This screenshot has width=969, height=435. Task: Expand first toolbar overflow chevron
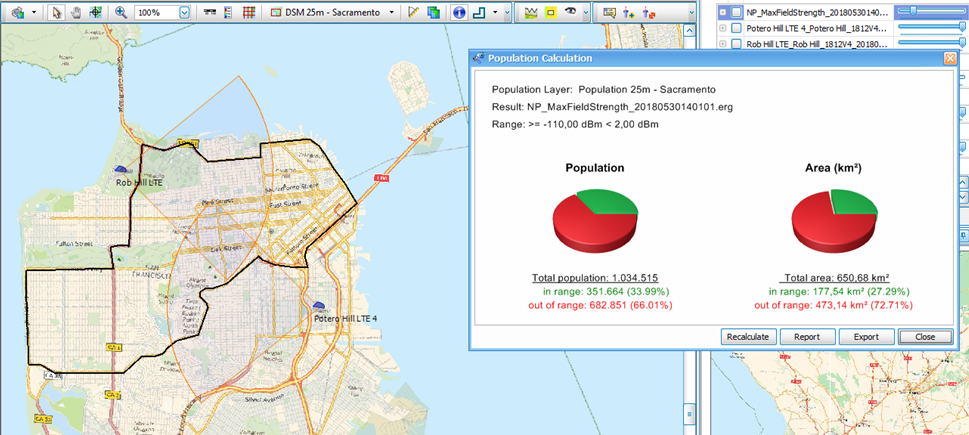pyautogui.click(x=507, y=12)
